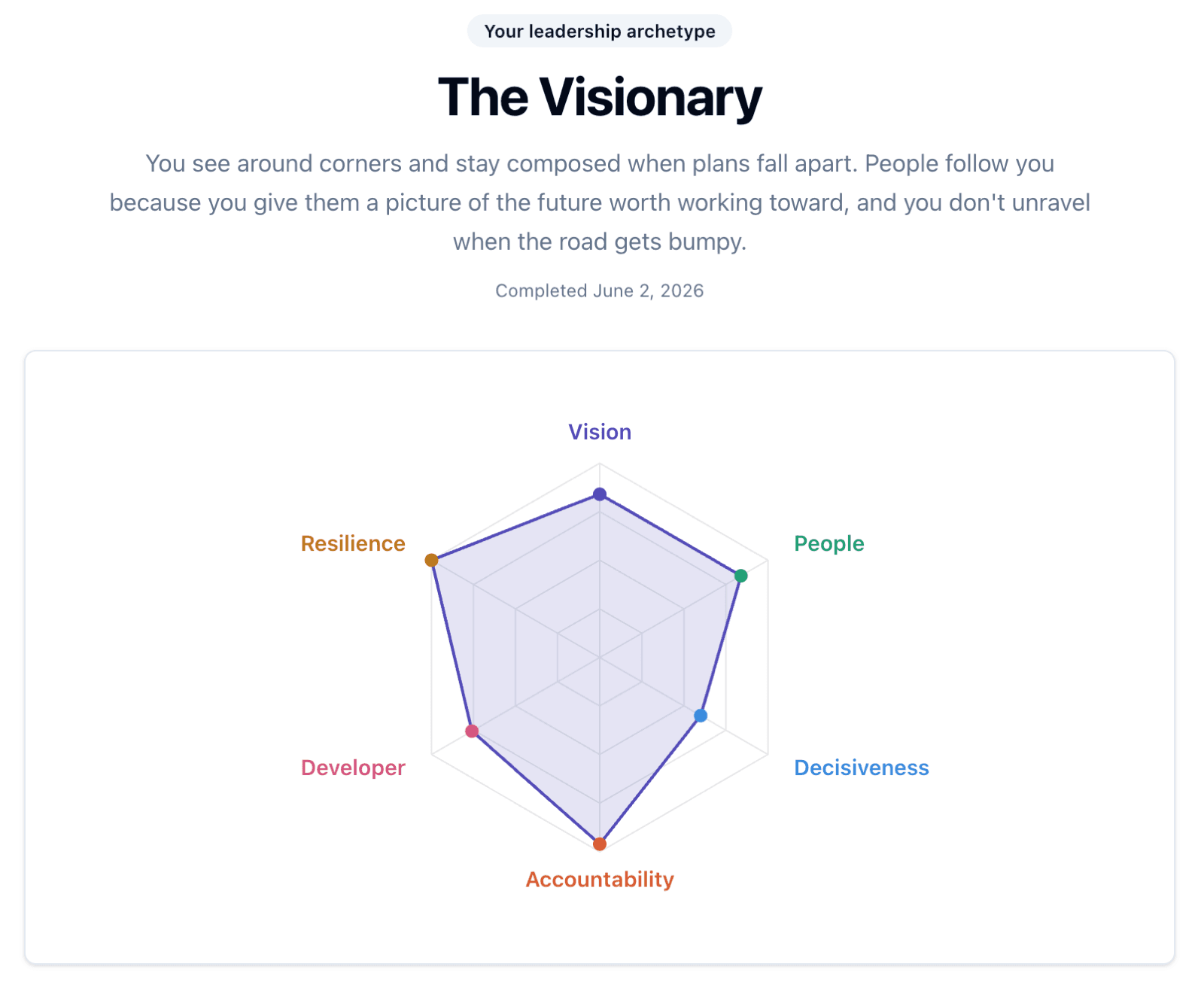This screenshot has width=1204, height=982.
Task: Click the green People data point
Action: [740, 576]
